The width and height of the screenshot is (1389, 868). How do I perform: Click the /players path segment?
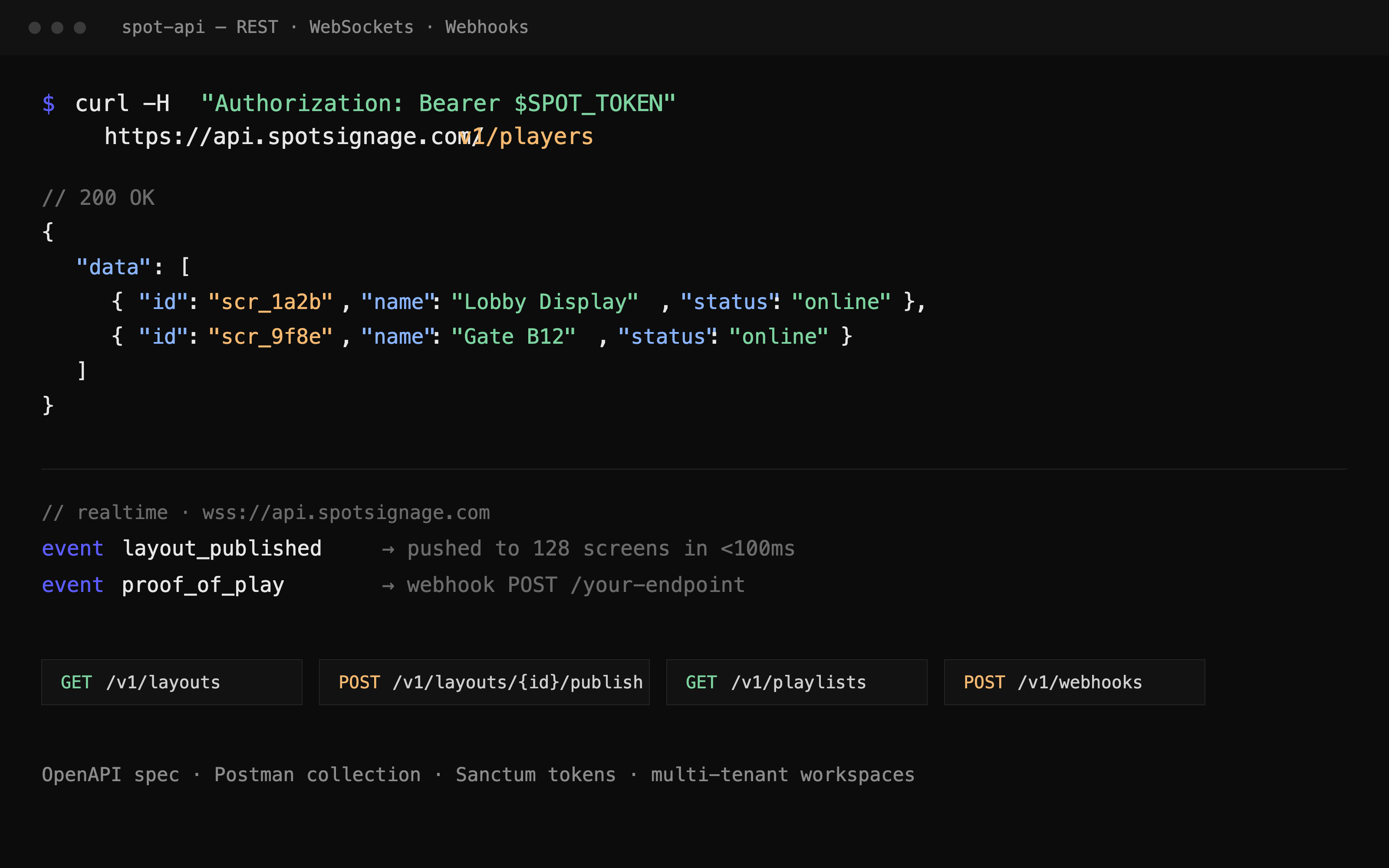[x=540, y=137]
